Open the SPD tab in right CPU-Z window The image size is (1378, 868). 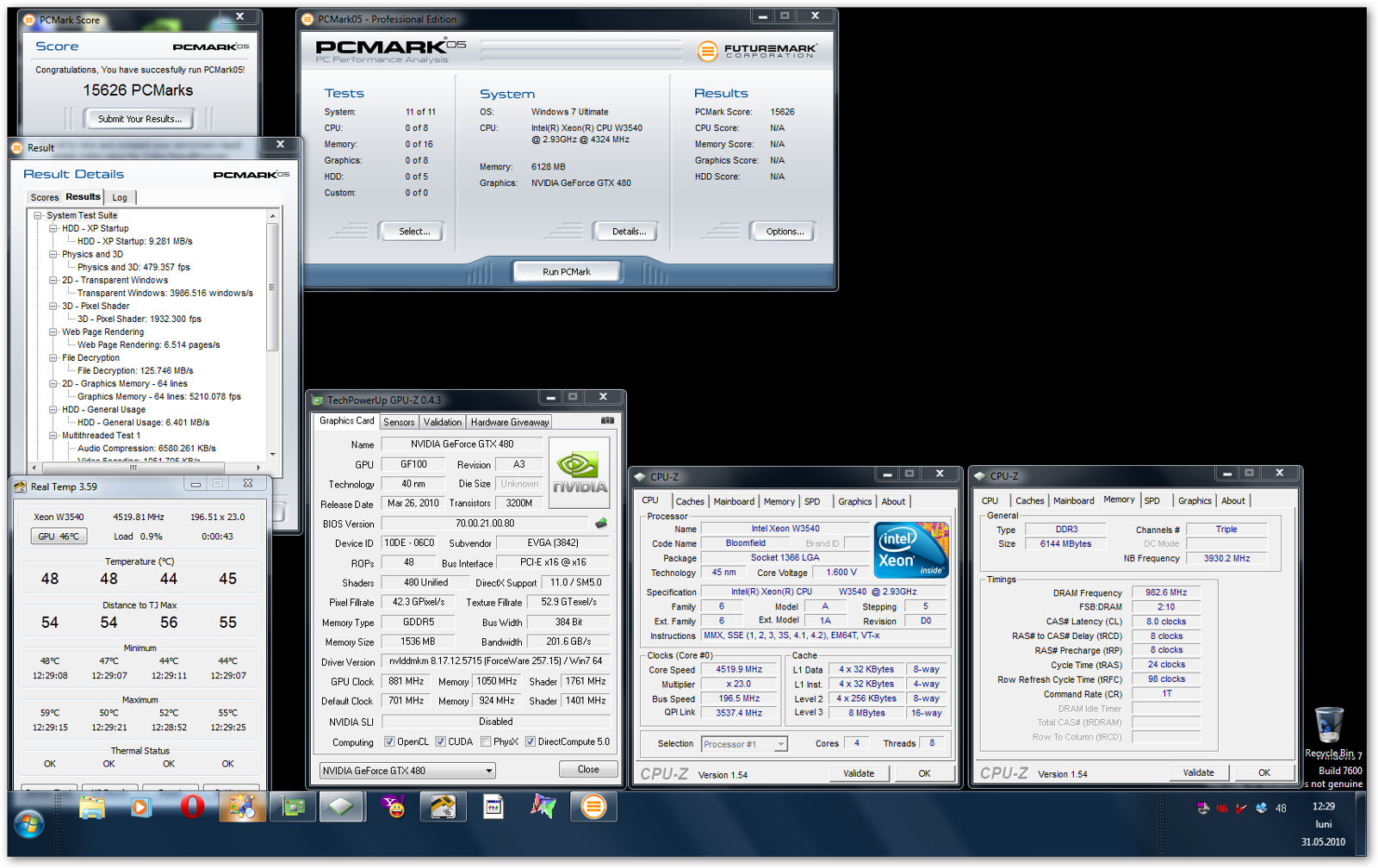(x=1152, y=500)
